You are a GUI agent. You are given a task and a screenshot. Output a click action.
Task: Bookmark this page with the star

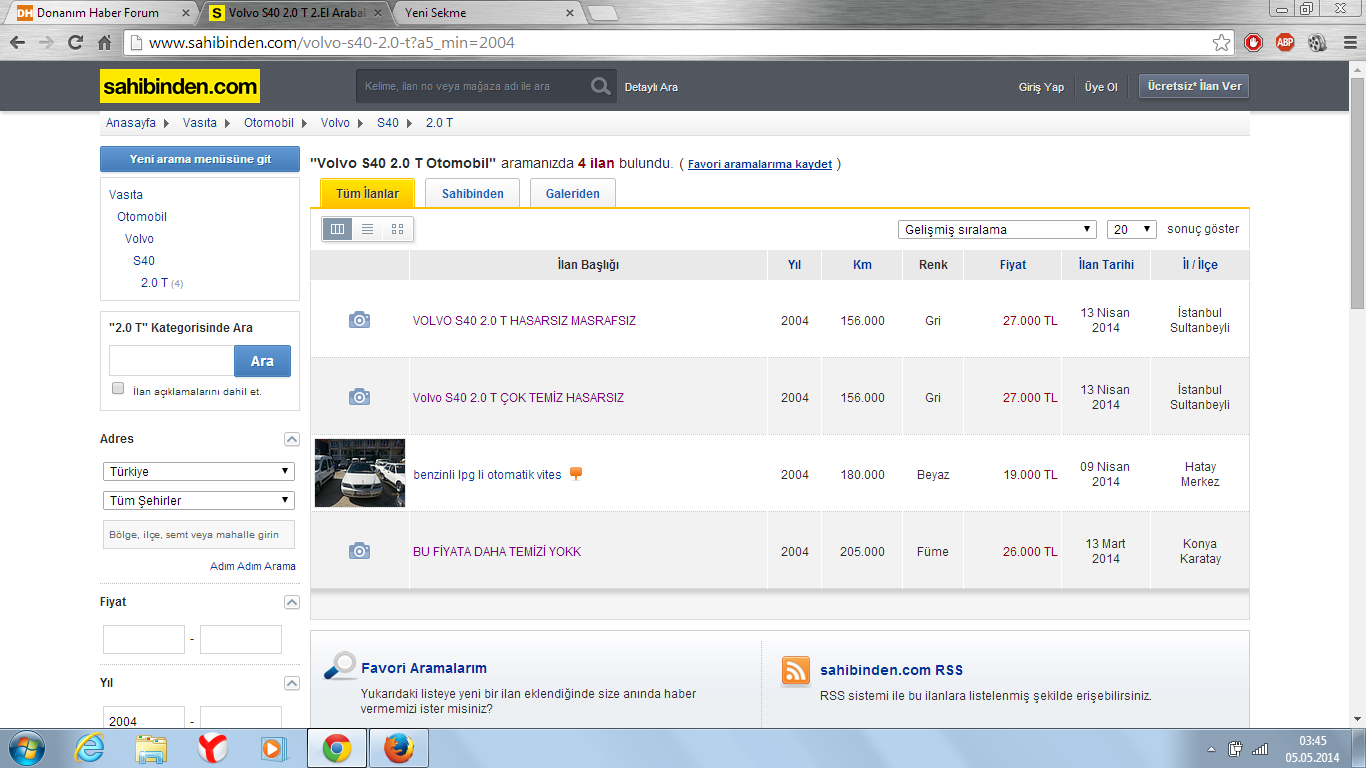tap(1221, 43)
